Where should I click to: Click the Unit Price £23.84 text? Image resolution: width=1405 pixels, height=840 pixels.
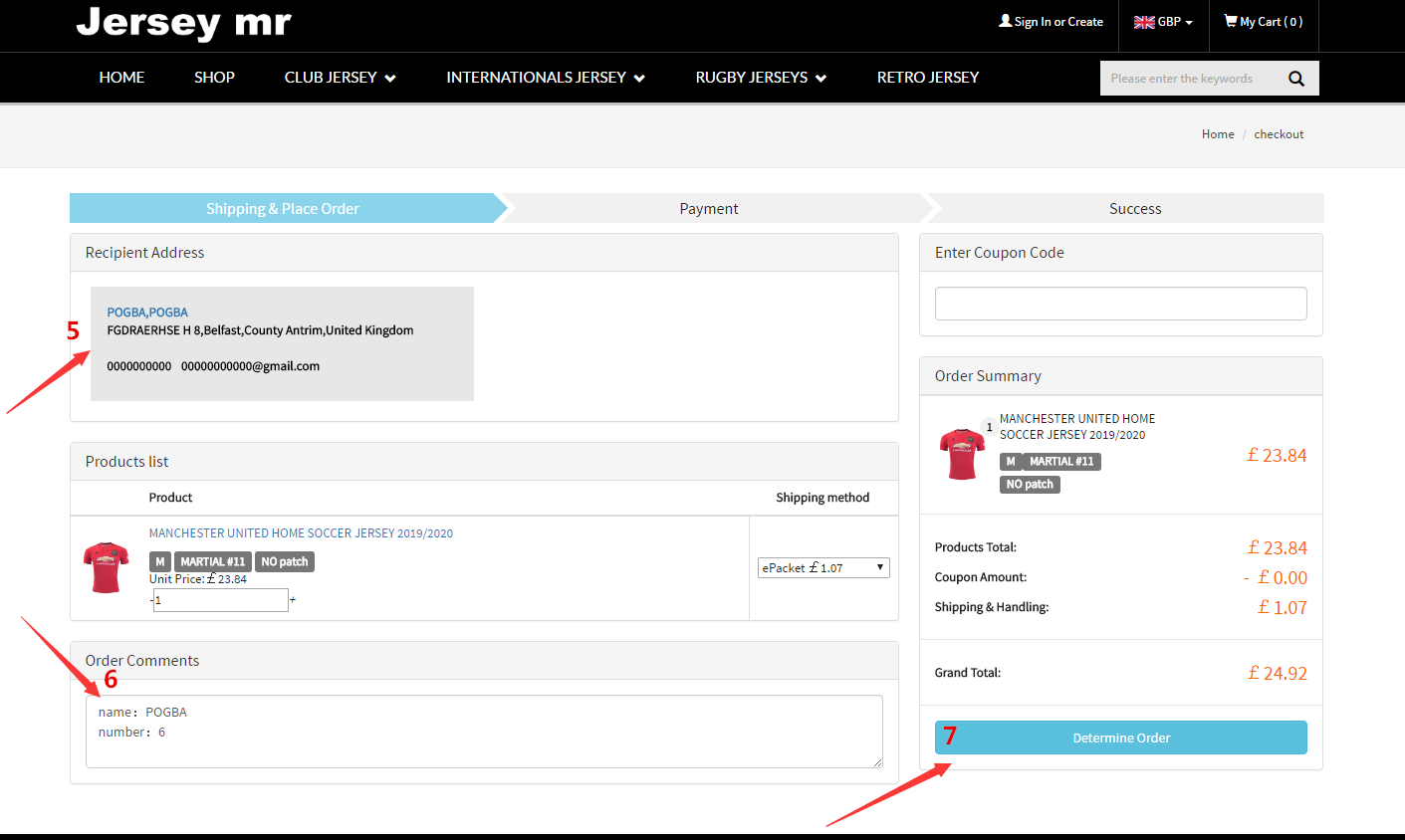(198, 579)
